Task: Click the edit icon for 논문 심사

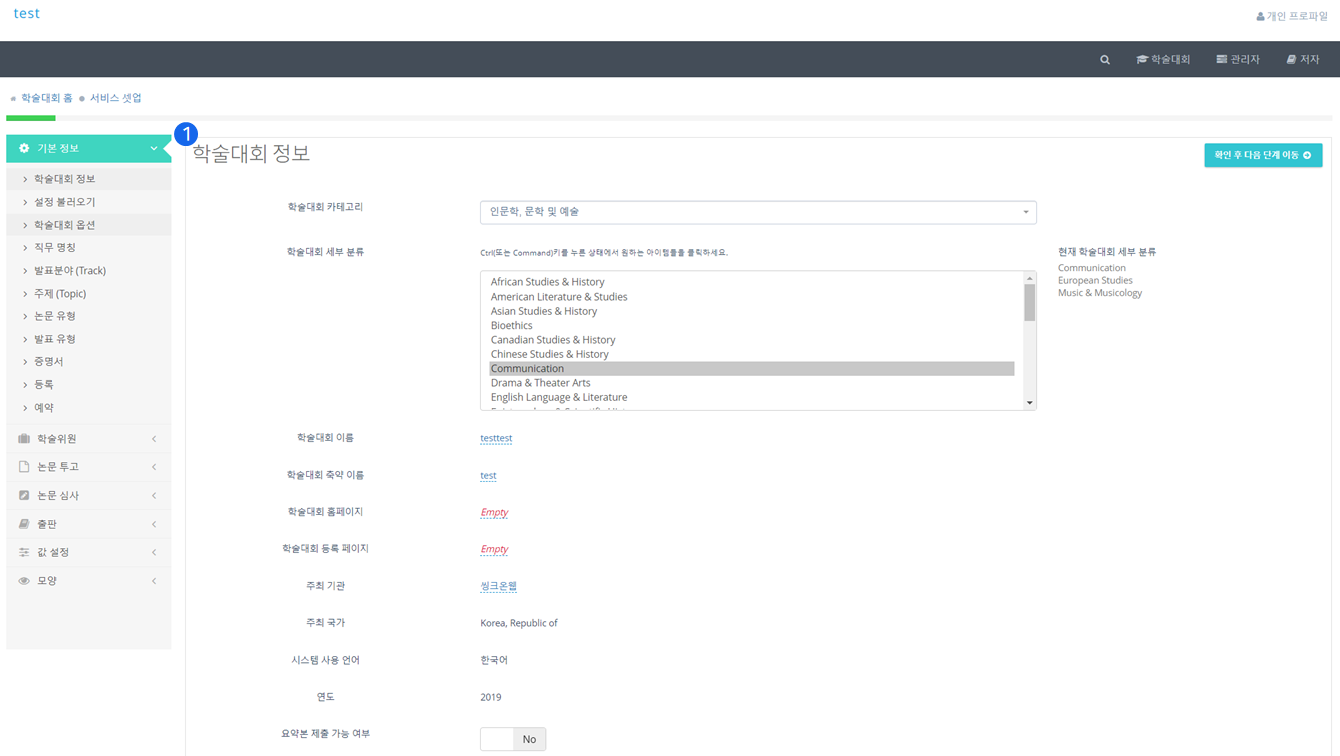Action: [24, 495]
